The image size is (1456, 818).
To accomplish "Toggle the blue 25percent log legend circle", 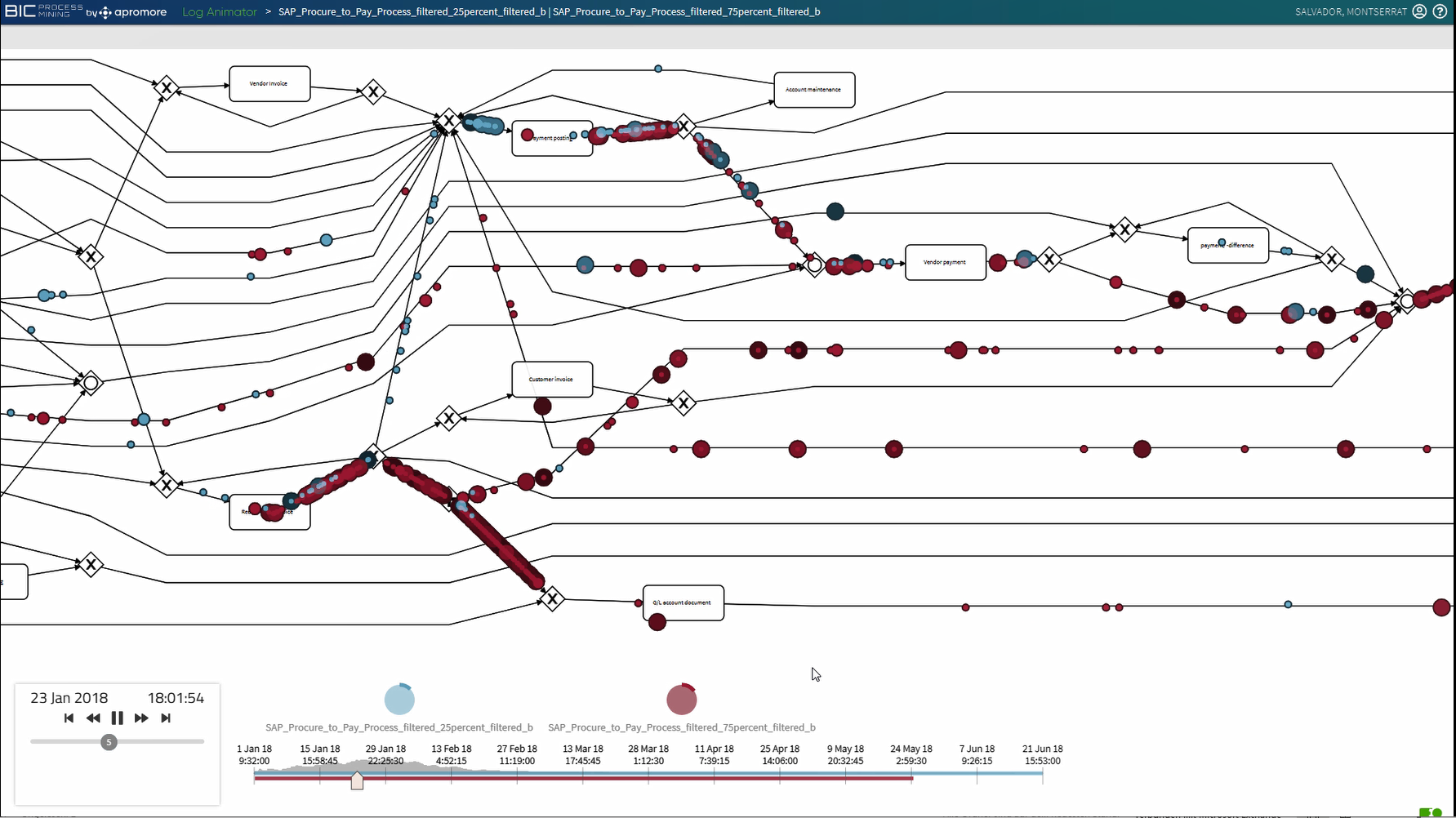I will 399,699.
